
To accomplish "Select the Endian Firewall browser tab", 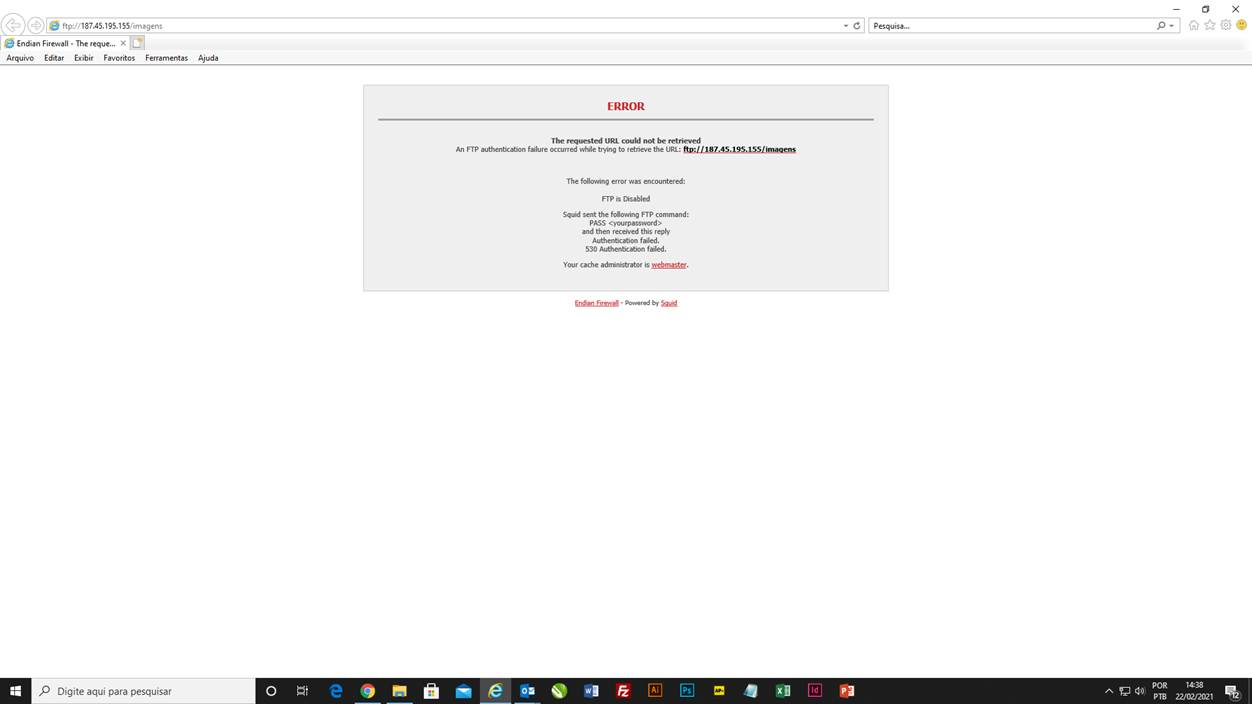I will click(x=66, y=43).
